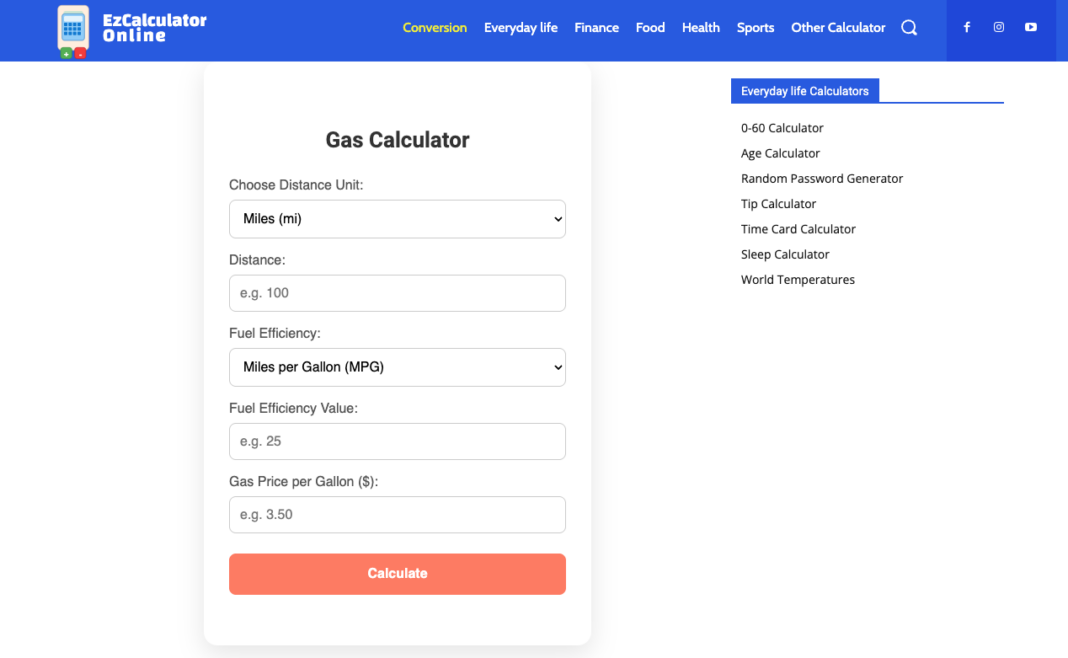Go to the Sleep Calculator

pyautogui.click(x=785, y=254)
